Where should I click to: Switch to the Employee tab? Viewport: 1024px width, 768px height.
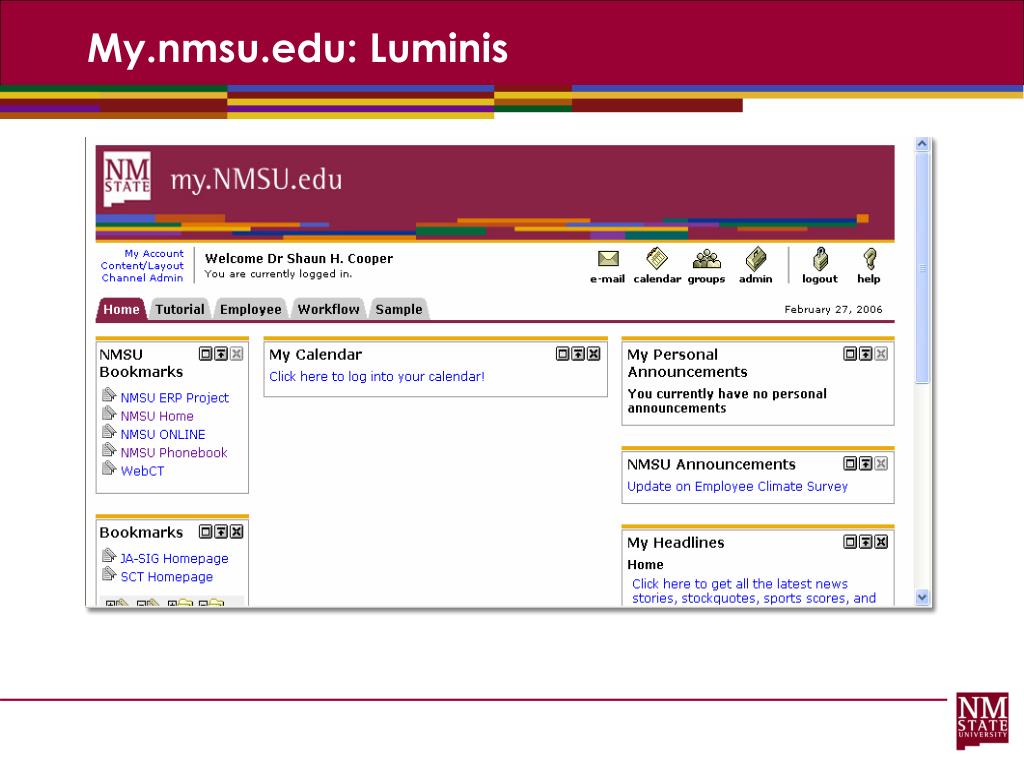point(251,310)
